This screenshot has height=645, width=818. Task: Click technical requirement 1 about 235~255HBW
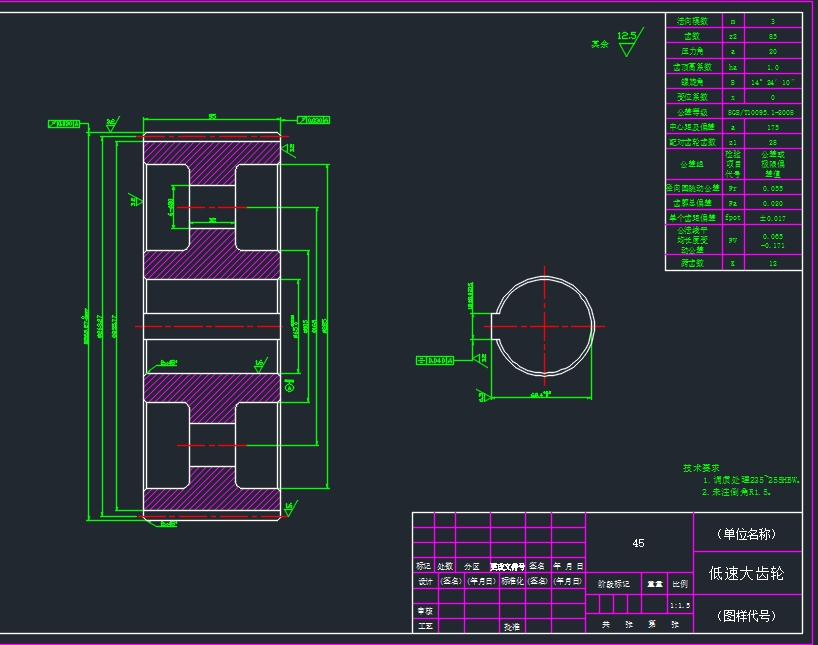pyautogui.click(x=751, y=480)
